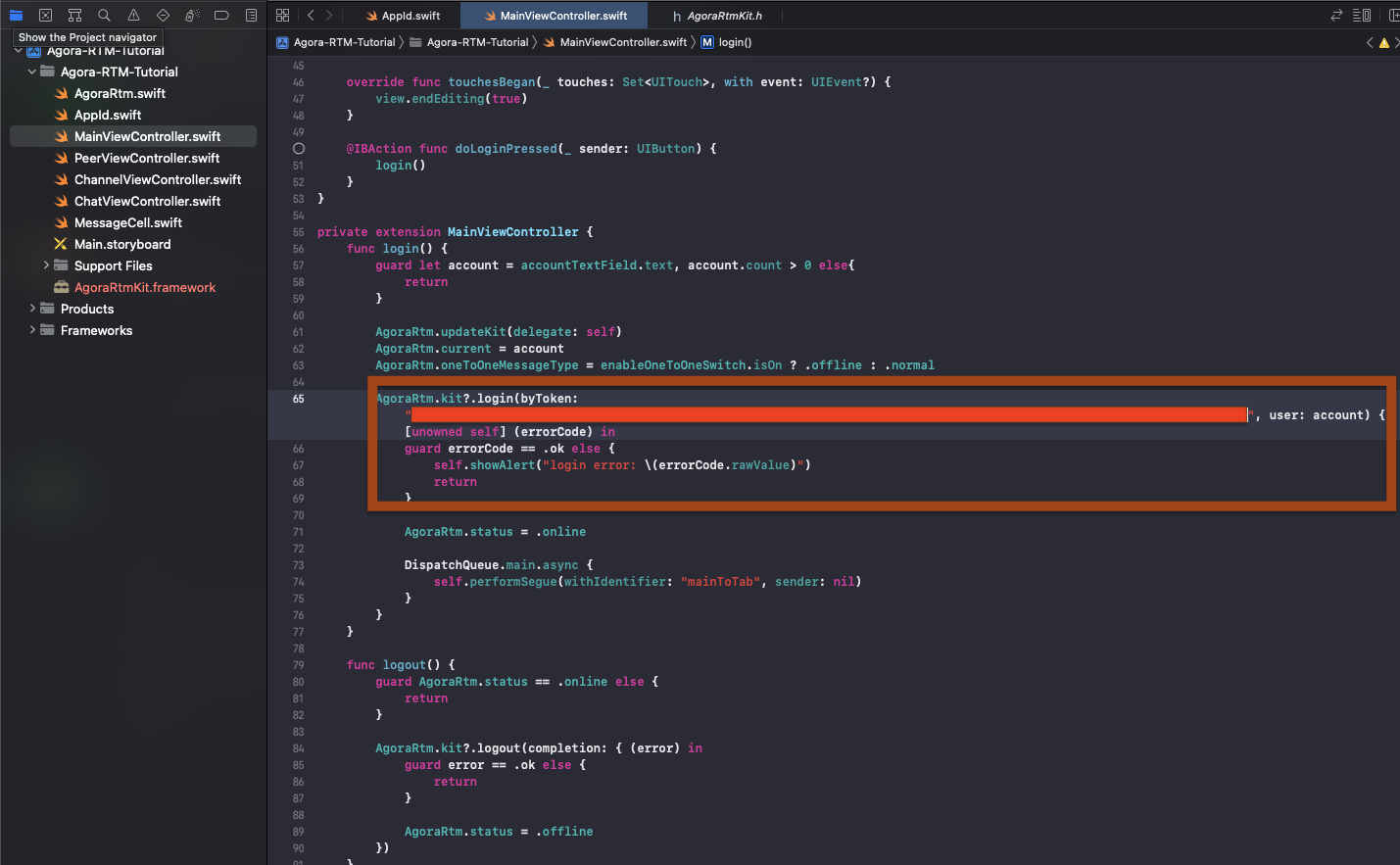Image resolution: width=1400 pixels, height=865 pixels.
Task: Open the Project navigator folder icon
Action: click(x=16, y=15)
